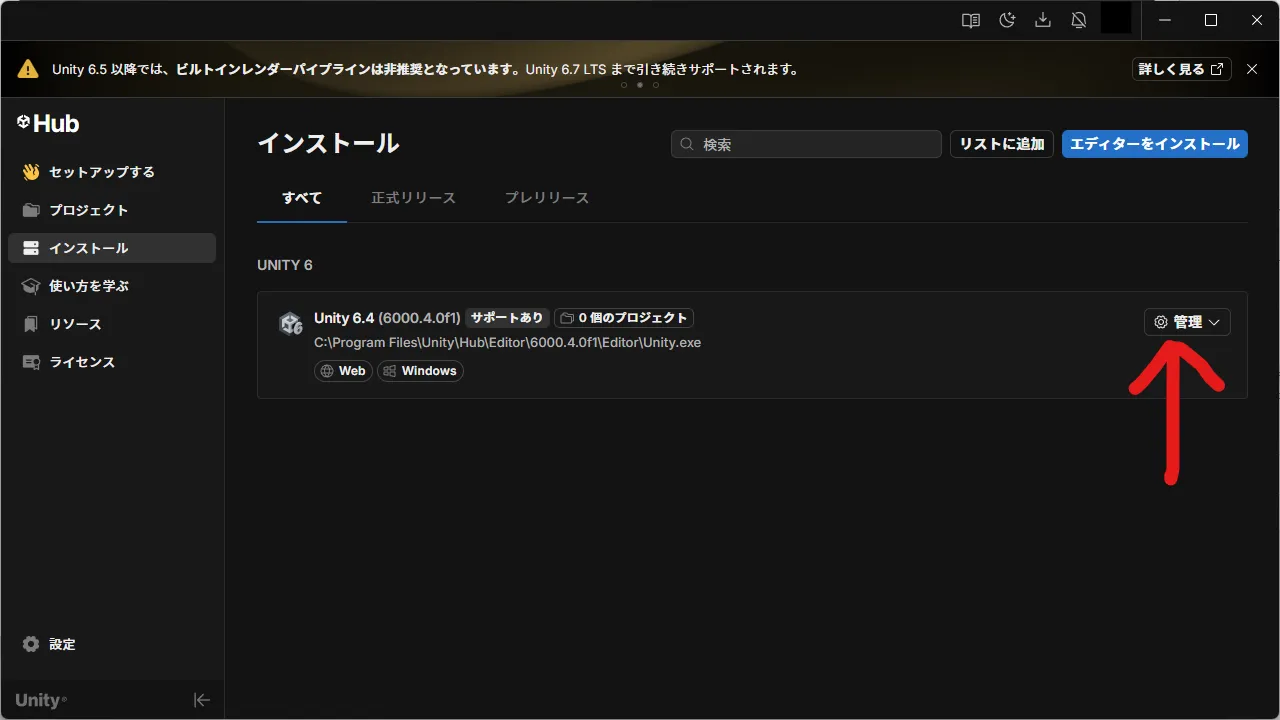Switch to the プレリリース tab
The width and height of the screenshot is (1280, 720).
pyautogui.click(x=546, y=197)
